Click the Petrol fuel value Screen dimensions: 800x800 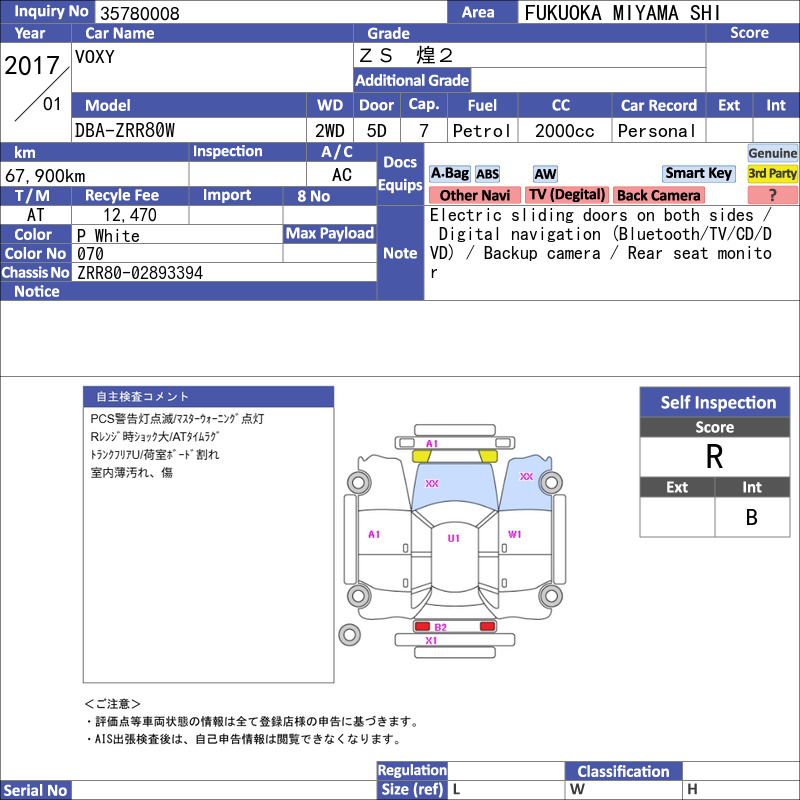click(482, 131)
